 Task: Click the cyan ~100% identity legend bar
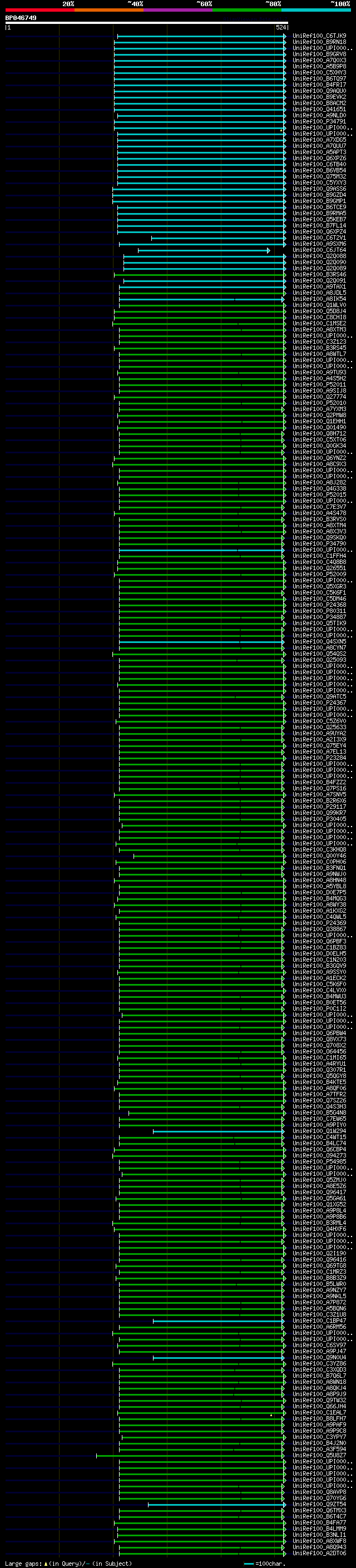tap(316, 10)
